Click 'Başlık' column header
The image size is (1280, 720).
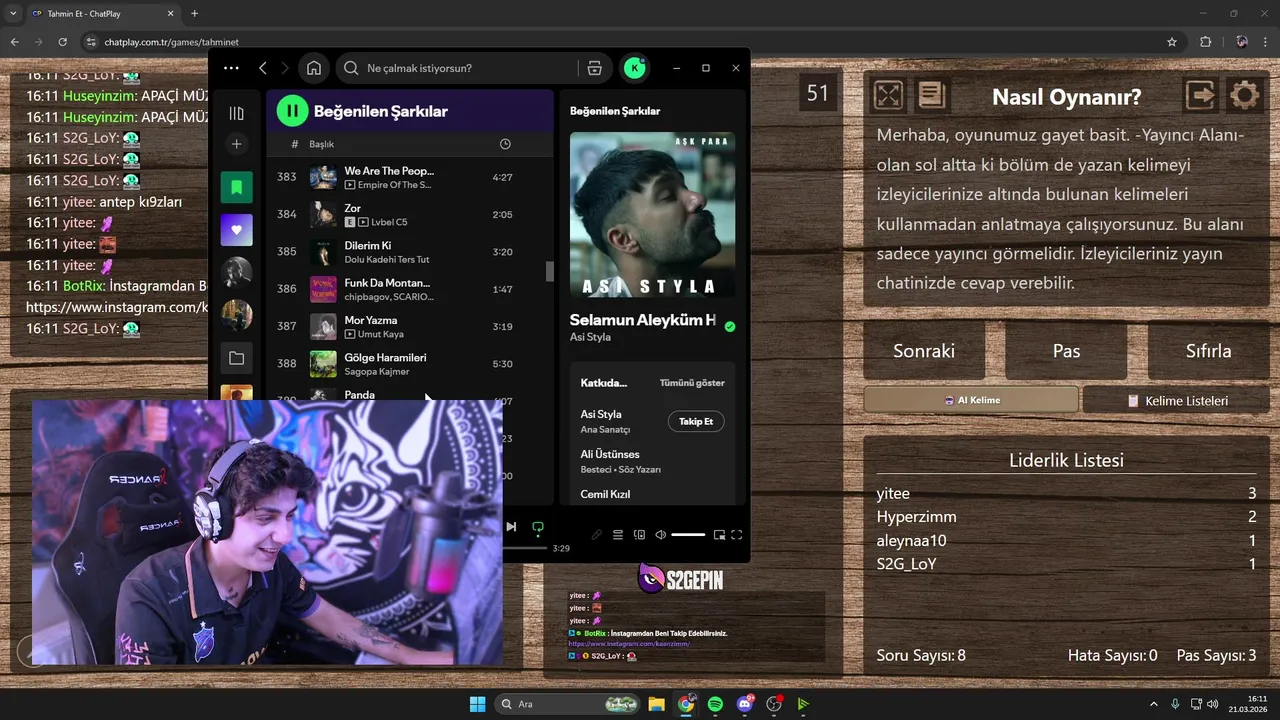pyautogui.click(x=322, y=144)
